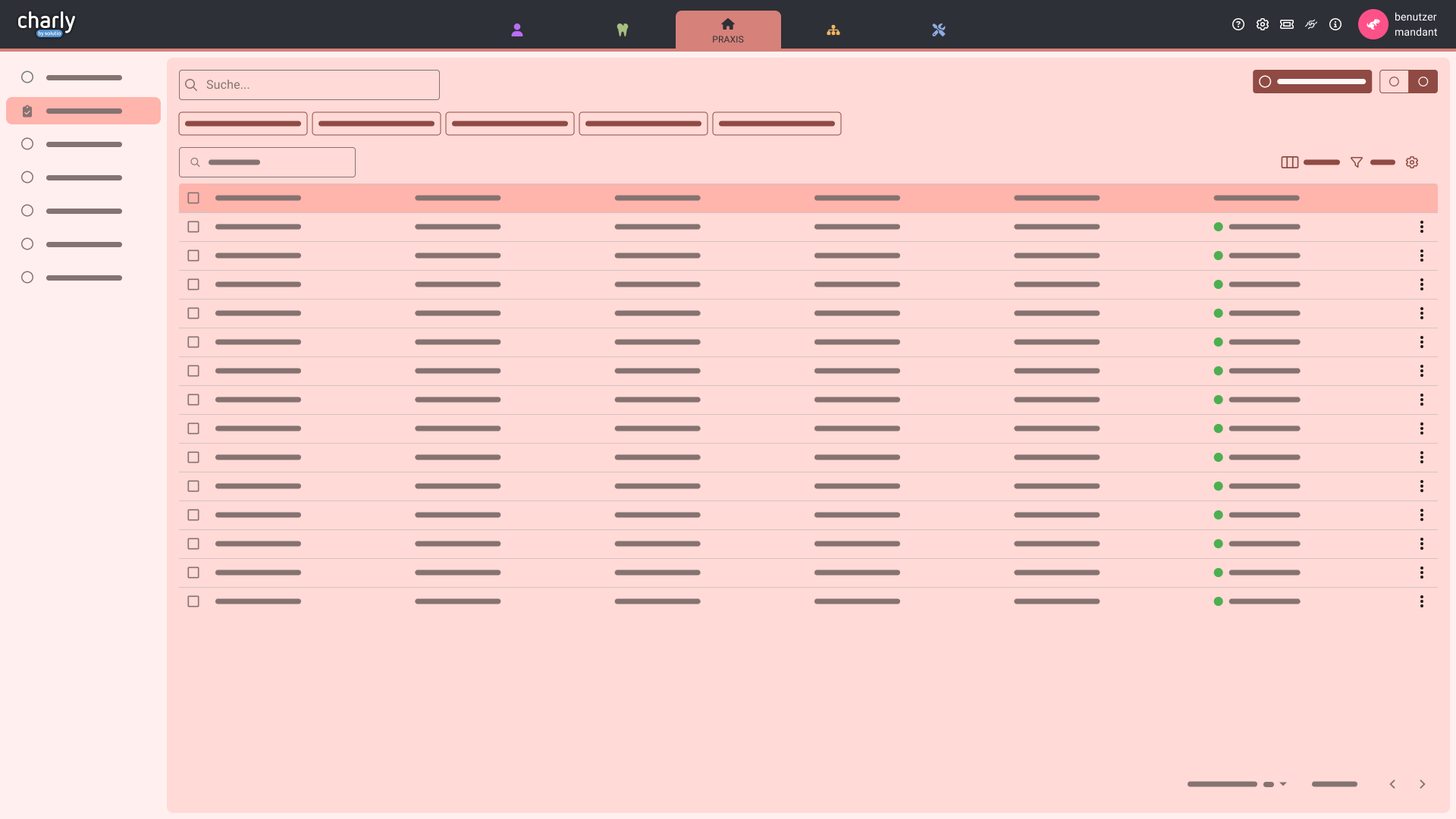Image resolution: width=1456 pixels, height=819 pixels.
Task: Select the PRAXIS tab
Action: pyautogui.click(x=728, y=30)
